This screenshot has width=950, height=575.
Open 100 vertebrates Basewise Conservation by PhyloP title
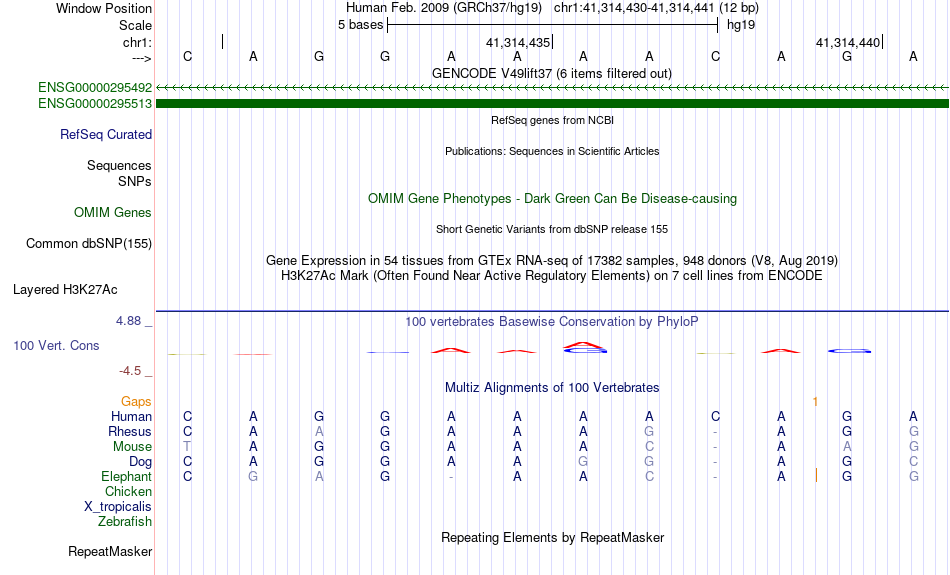[552, 322]
